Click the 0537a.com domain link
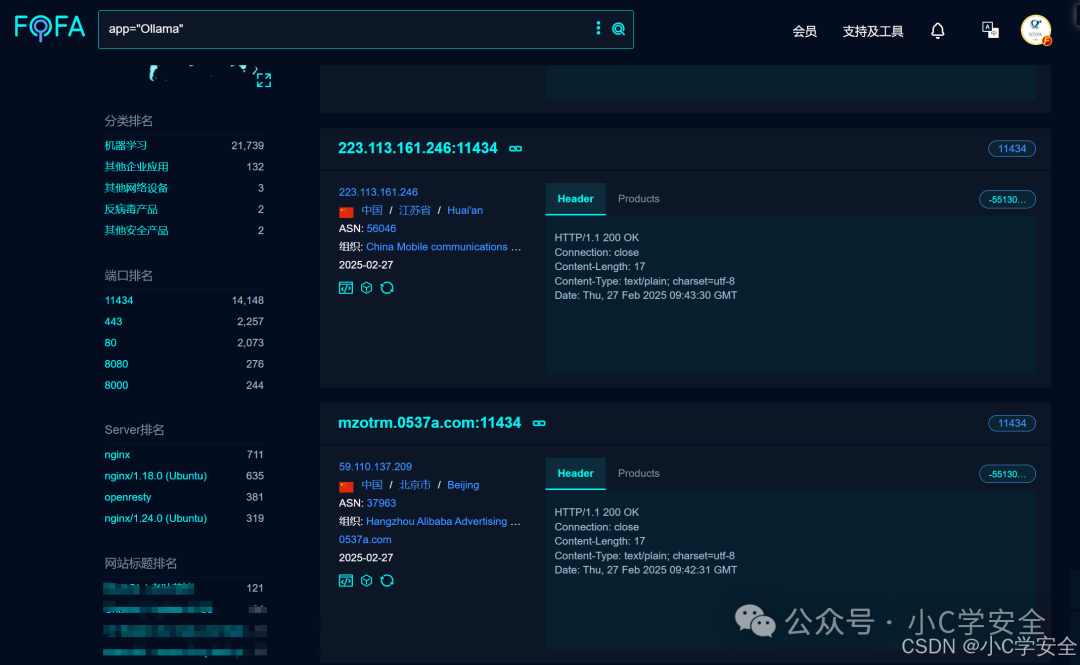 [x=365, y=540]
